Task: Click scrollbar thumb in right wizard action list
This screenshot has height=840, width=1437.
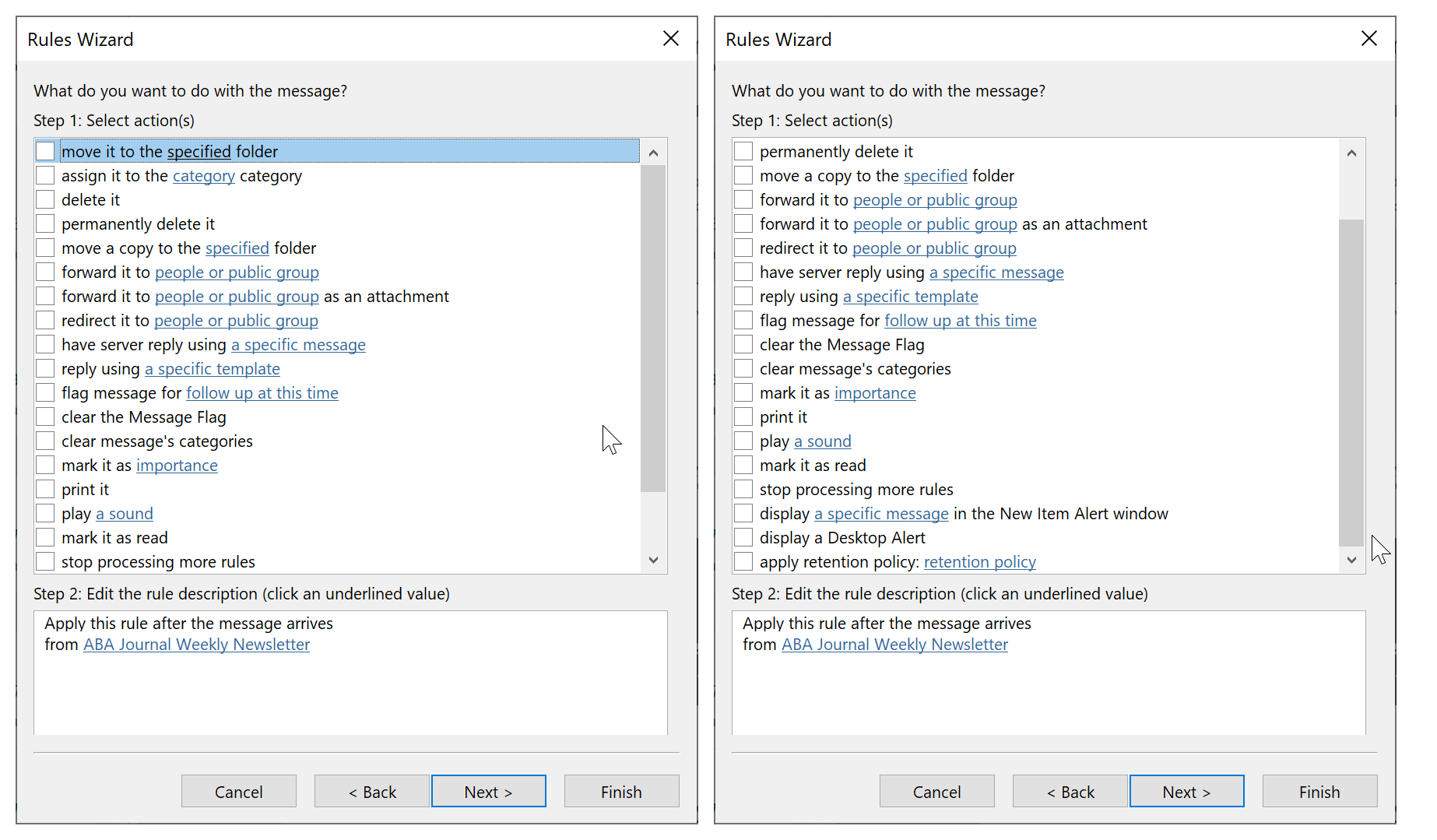Action: point(1351,383)
